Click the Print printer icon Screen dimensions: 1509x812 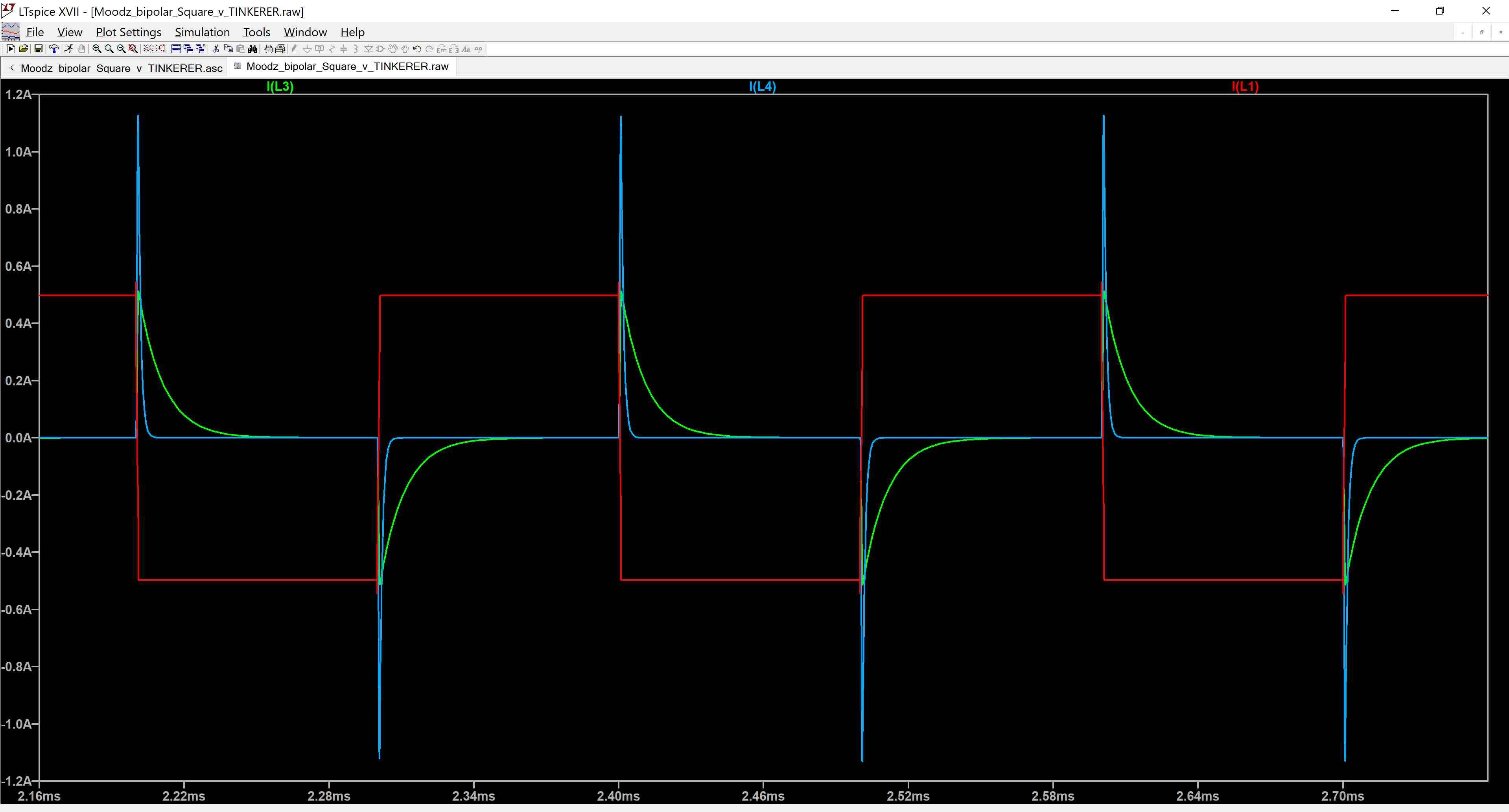click(x=268, y=49)
